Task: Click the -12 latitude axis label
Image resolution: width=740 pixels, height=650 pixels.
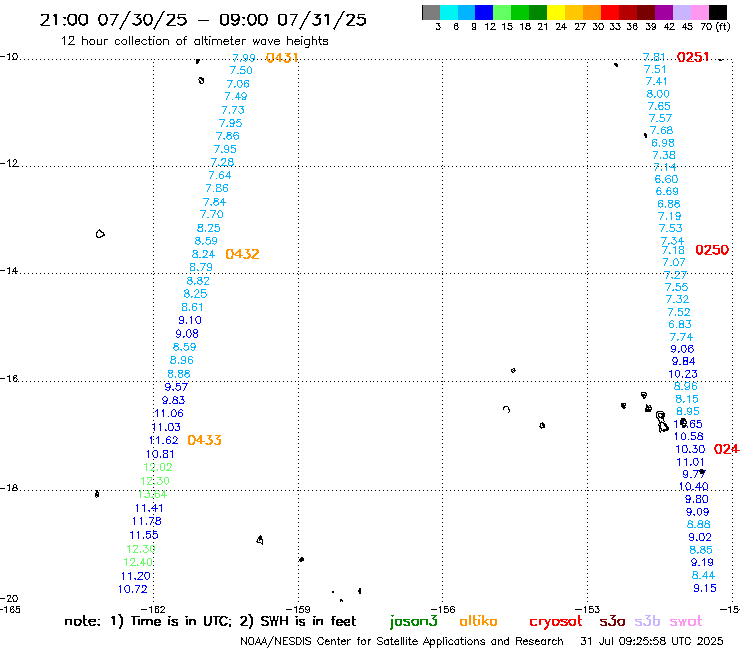Action: pos(9,163)
